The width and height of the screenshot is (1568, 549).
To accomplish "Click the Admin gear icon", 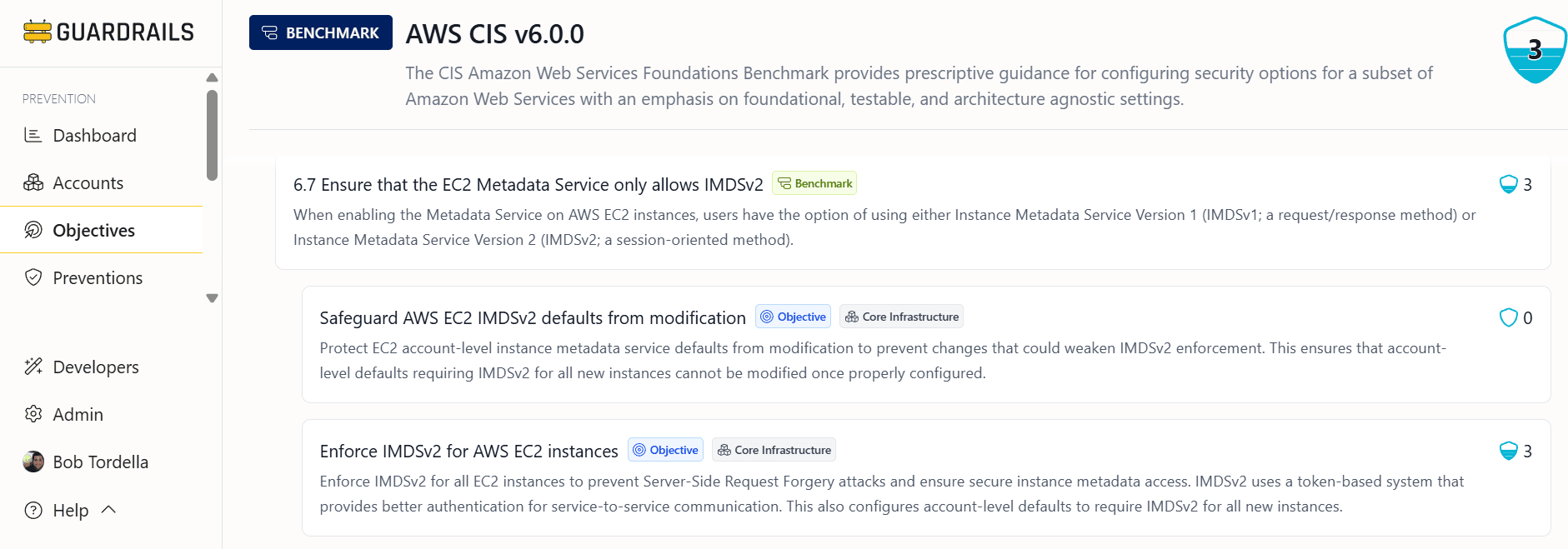I will (33, 414).
